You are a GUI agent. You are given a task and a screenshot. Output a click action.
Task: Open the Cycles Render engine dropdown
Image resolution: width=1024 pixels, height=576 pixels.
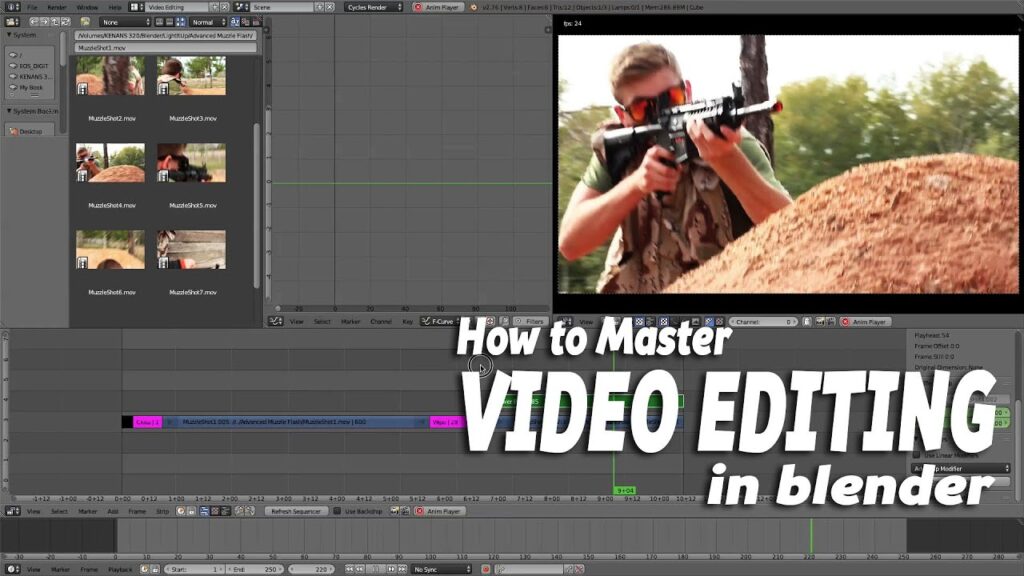[x=374, y=7]
